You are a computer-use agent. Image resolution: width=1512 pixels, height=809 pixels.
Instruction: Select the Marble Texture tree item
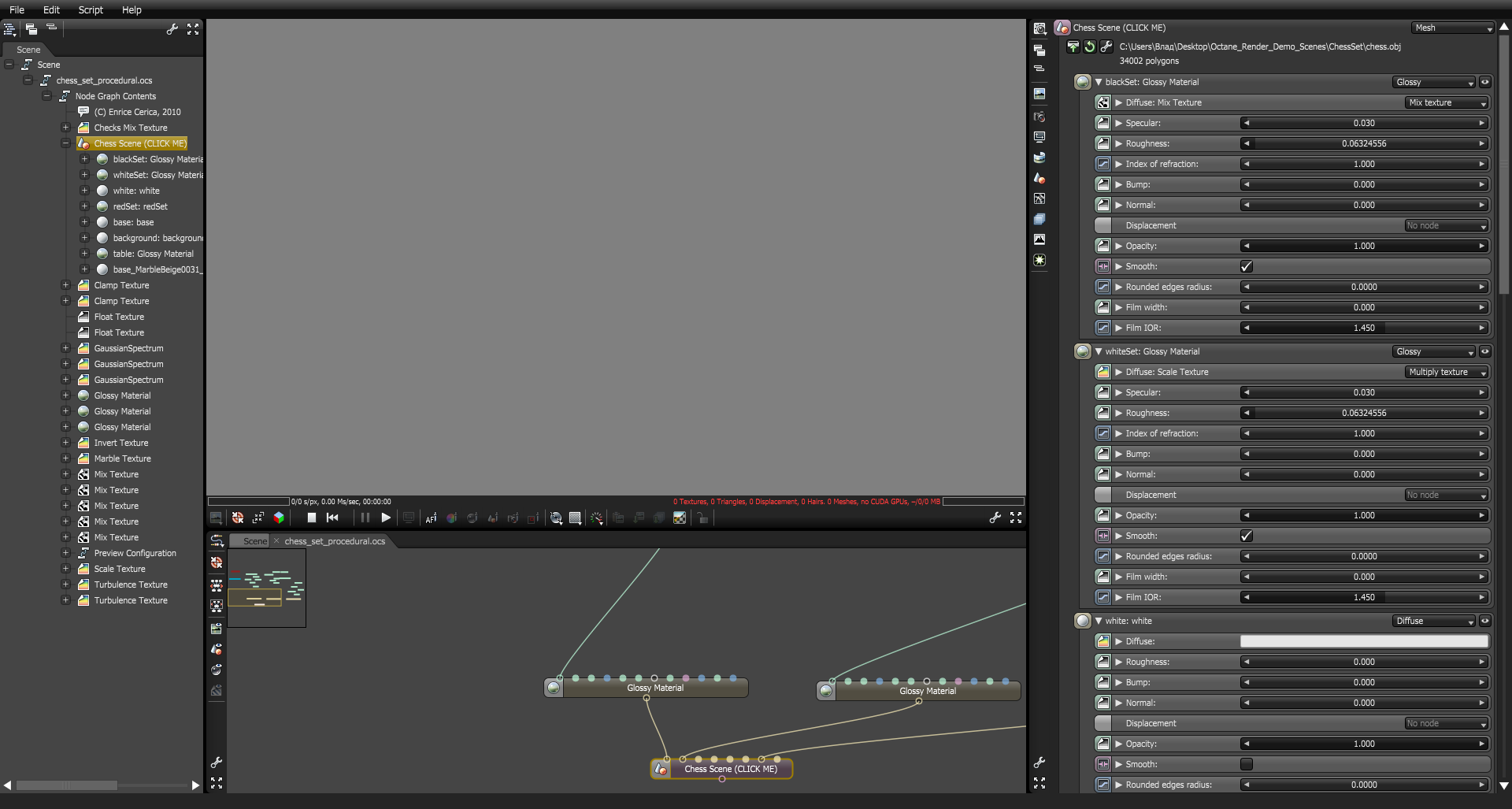click(x=123, y=458)
